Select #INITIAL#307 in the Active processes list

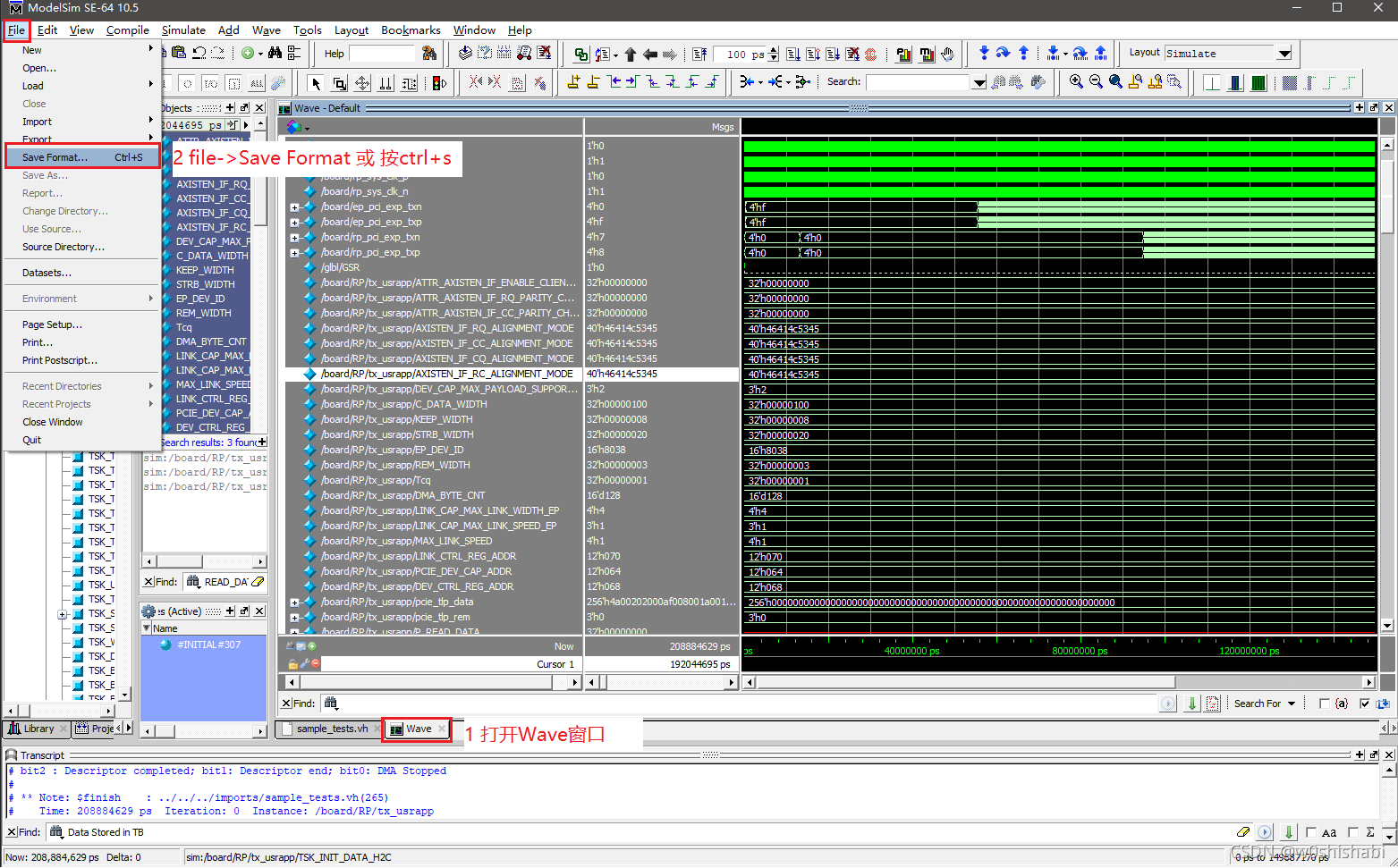[x=208, y=645]
